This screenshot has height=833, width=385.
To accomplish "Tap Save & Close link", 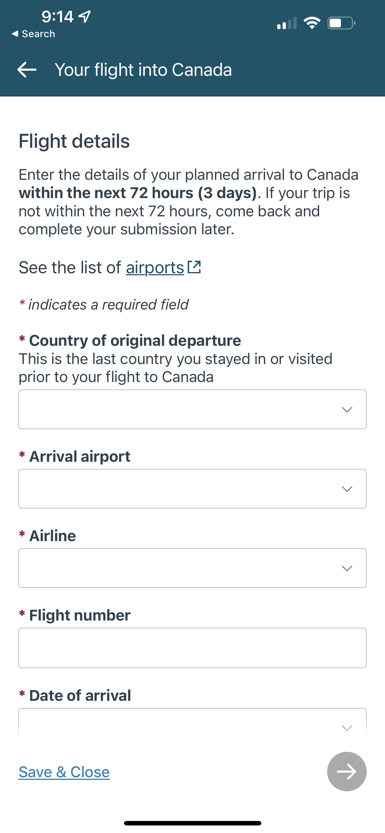I will (x=64, y=772).
